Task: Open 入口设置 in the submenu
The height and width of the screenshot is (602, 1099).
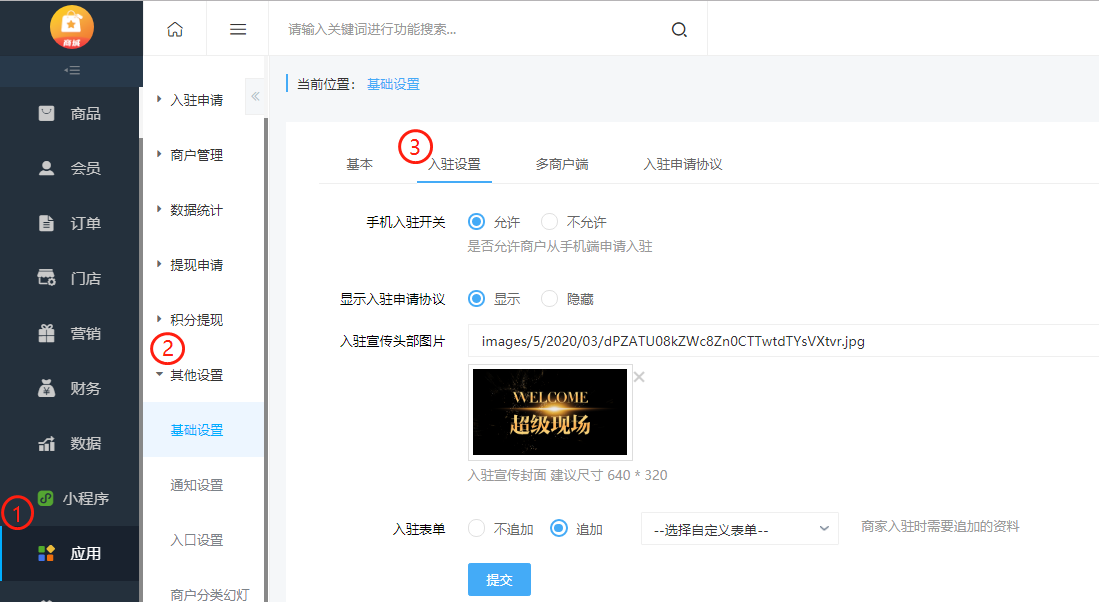Action: (x=197, y=540)
